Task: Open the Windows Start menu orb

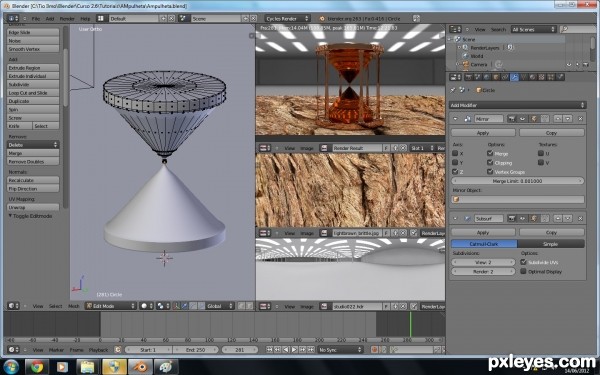Action: click(x=10, y=367)
